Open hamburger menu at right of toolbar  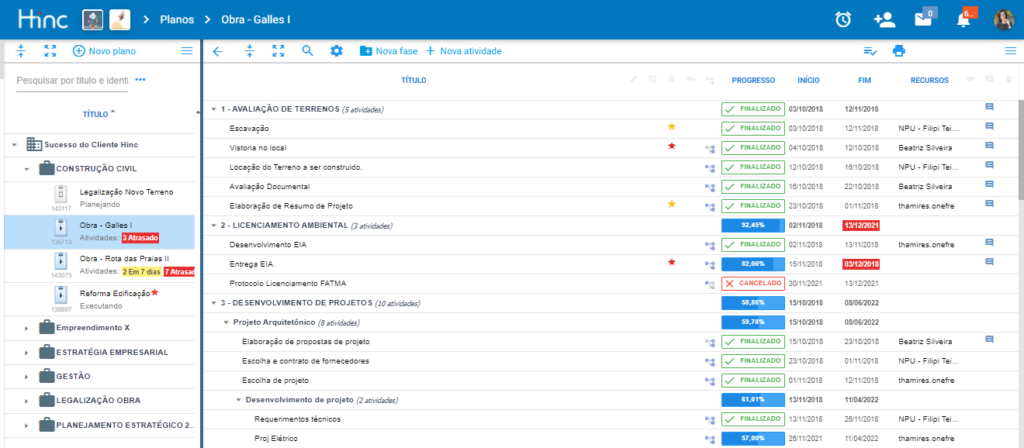[x=1009, y=51]
